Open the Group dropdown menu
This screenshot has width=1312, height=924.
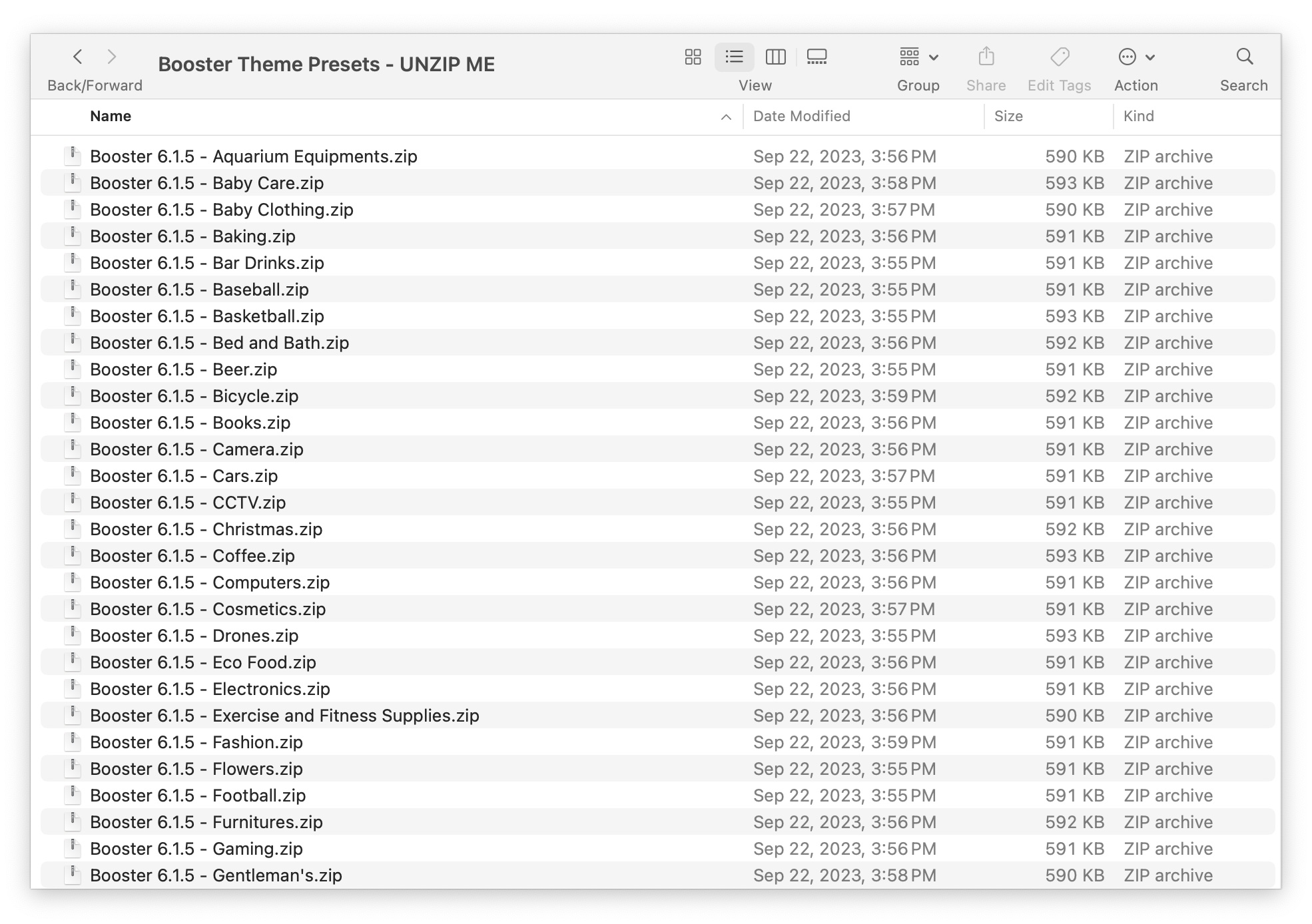(x=918, y=57)
